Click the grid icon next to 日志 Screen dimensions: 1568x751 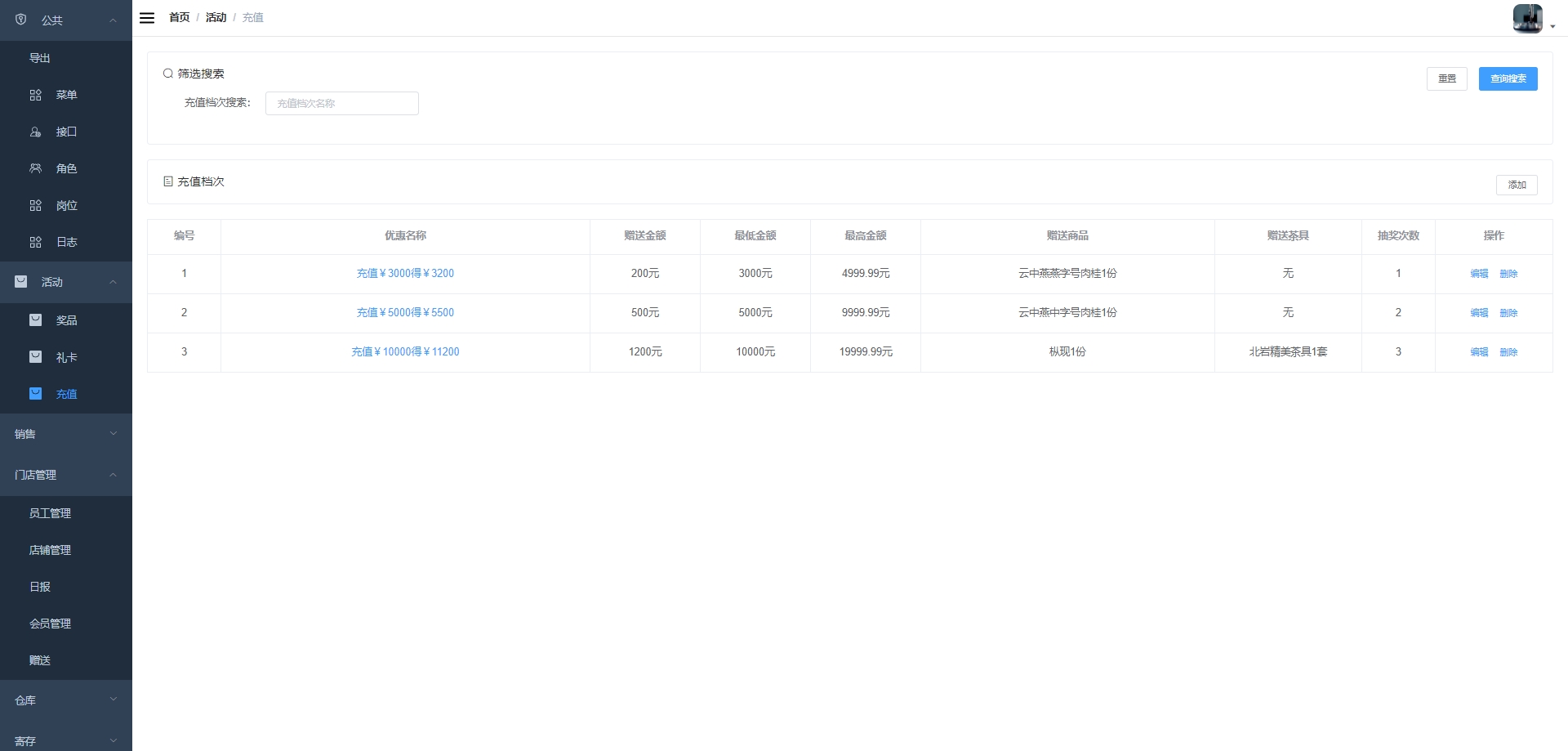35,242
